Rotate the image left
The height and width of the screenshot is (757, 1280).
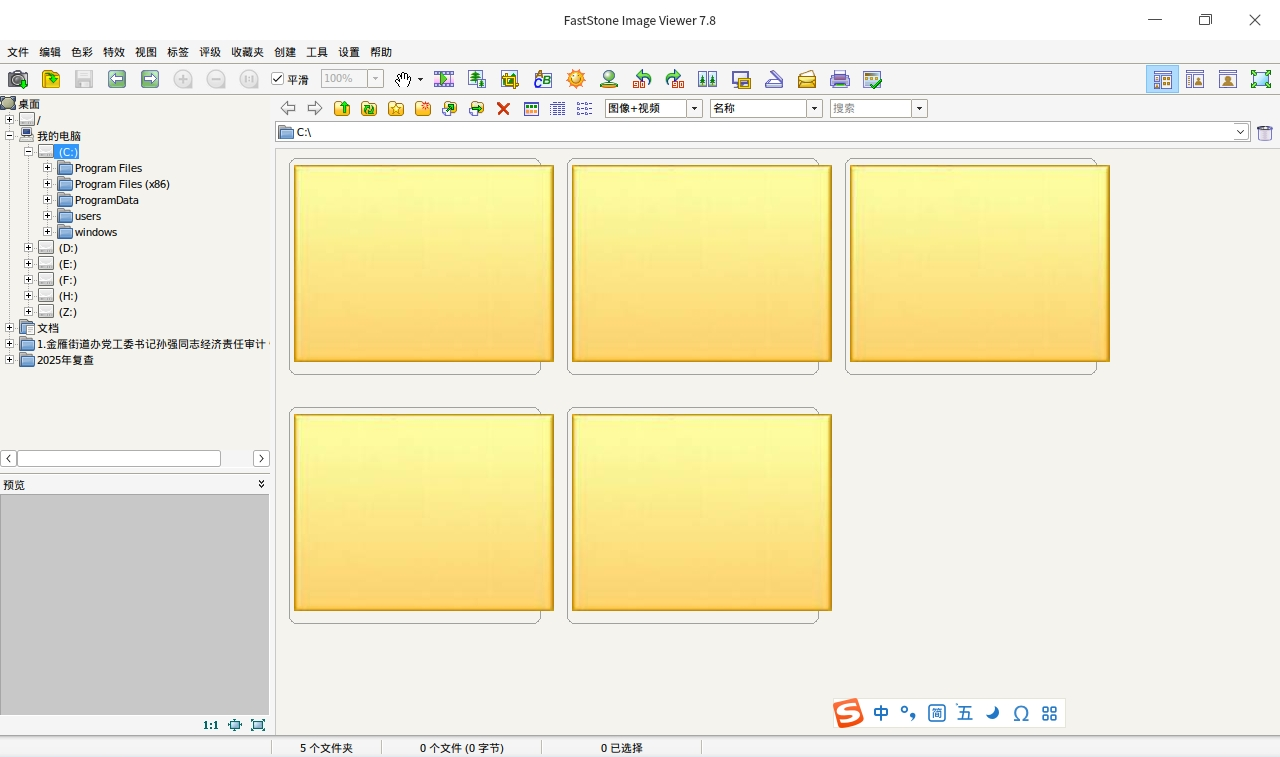click(642, 79)
